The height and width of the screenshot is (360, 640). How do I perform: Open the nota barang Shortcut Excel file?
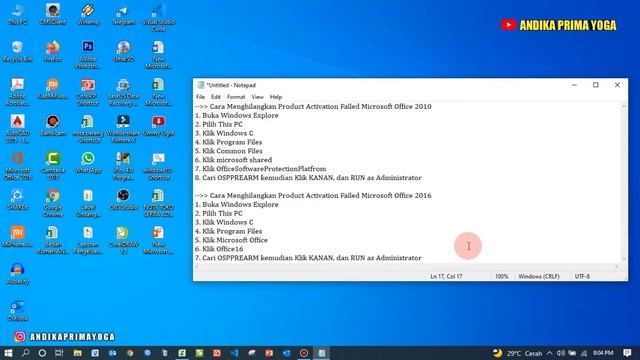click(88, 129)
